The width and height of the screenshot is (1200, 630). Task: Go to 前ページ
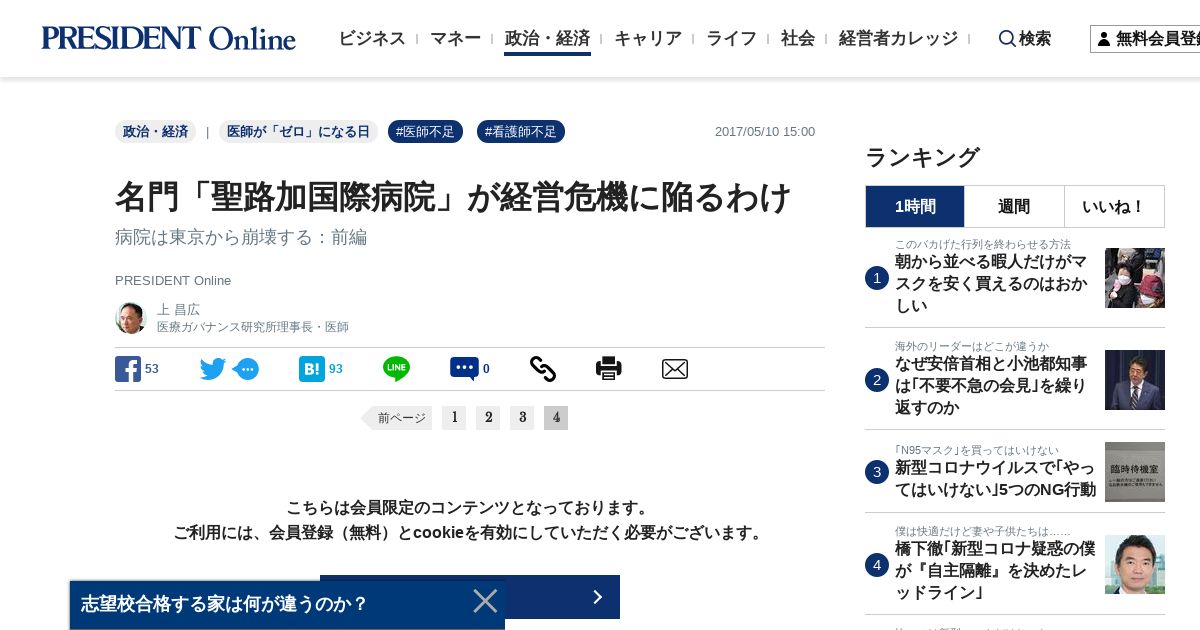(x=397, y=418)
